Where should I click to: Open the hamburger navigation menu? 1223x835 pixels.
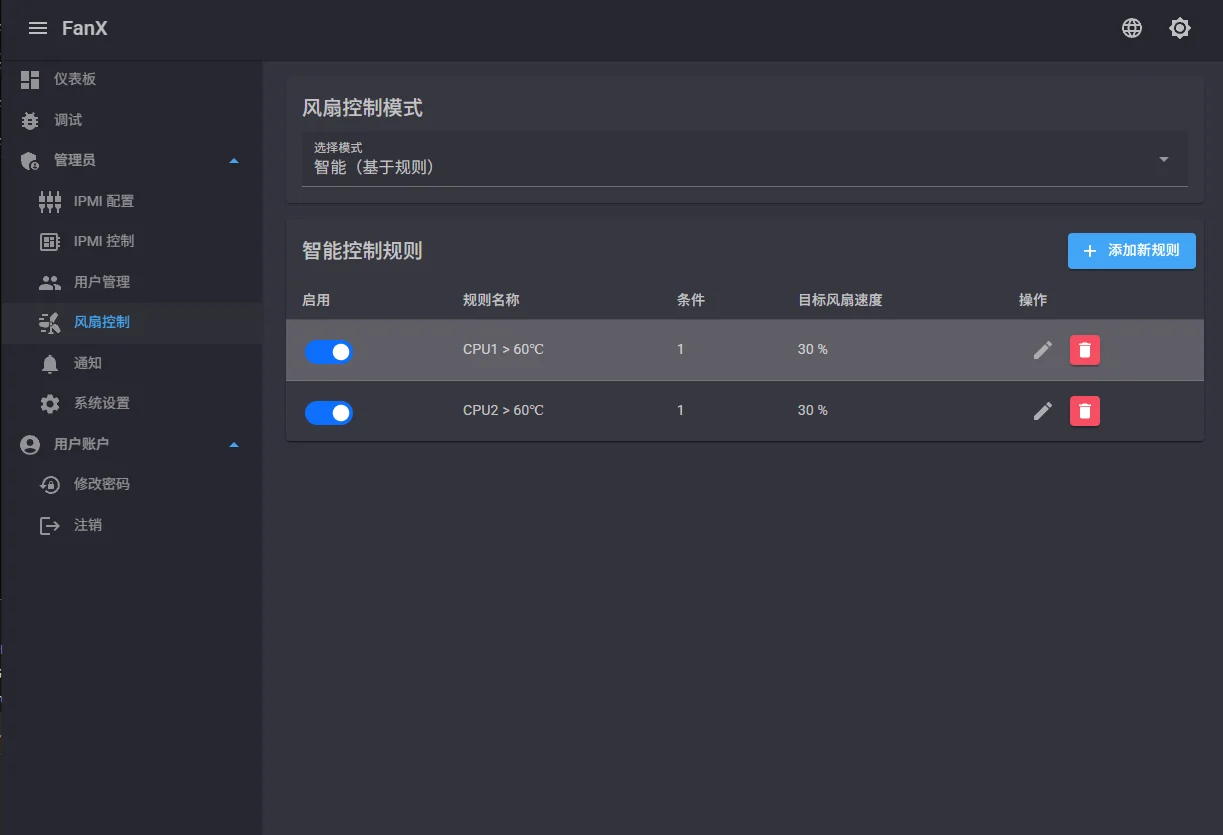click(x=38, y=28)
